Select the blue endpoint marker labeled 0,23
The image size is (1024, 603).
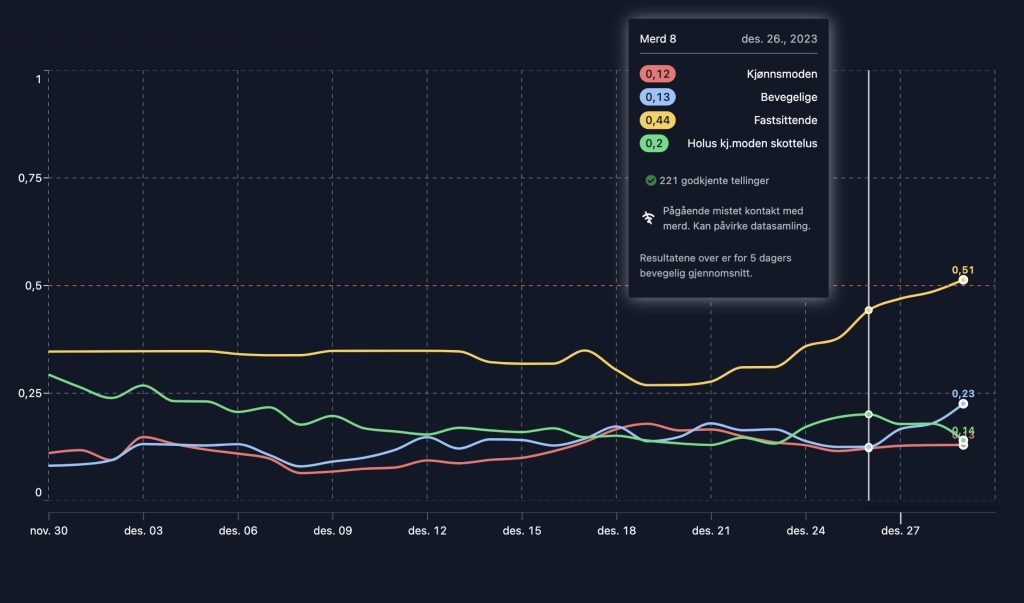(963, 403)
